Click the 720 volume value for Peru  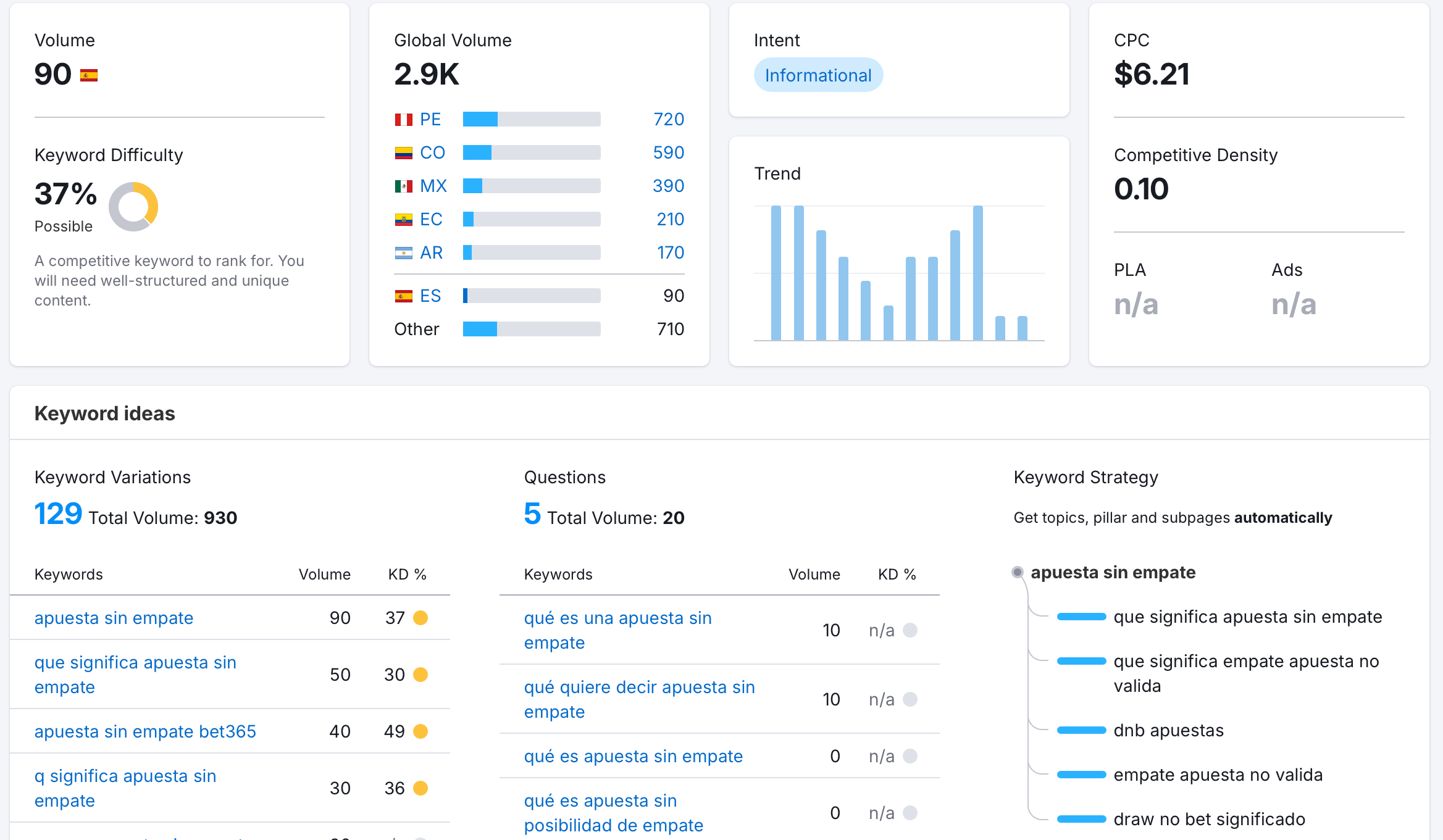click(x=669, y=120)
